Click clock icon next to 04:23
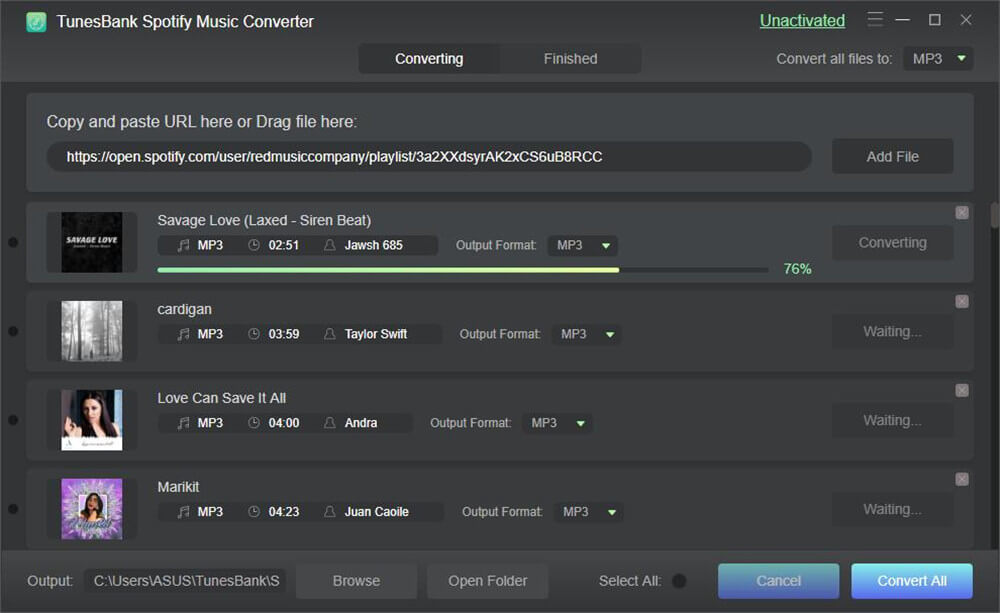Screen dimensions: 1000x613 pos(254,512)
